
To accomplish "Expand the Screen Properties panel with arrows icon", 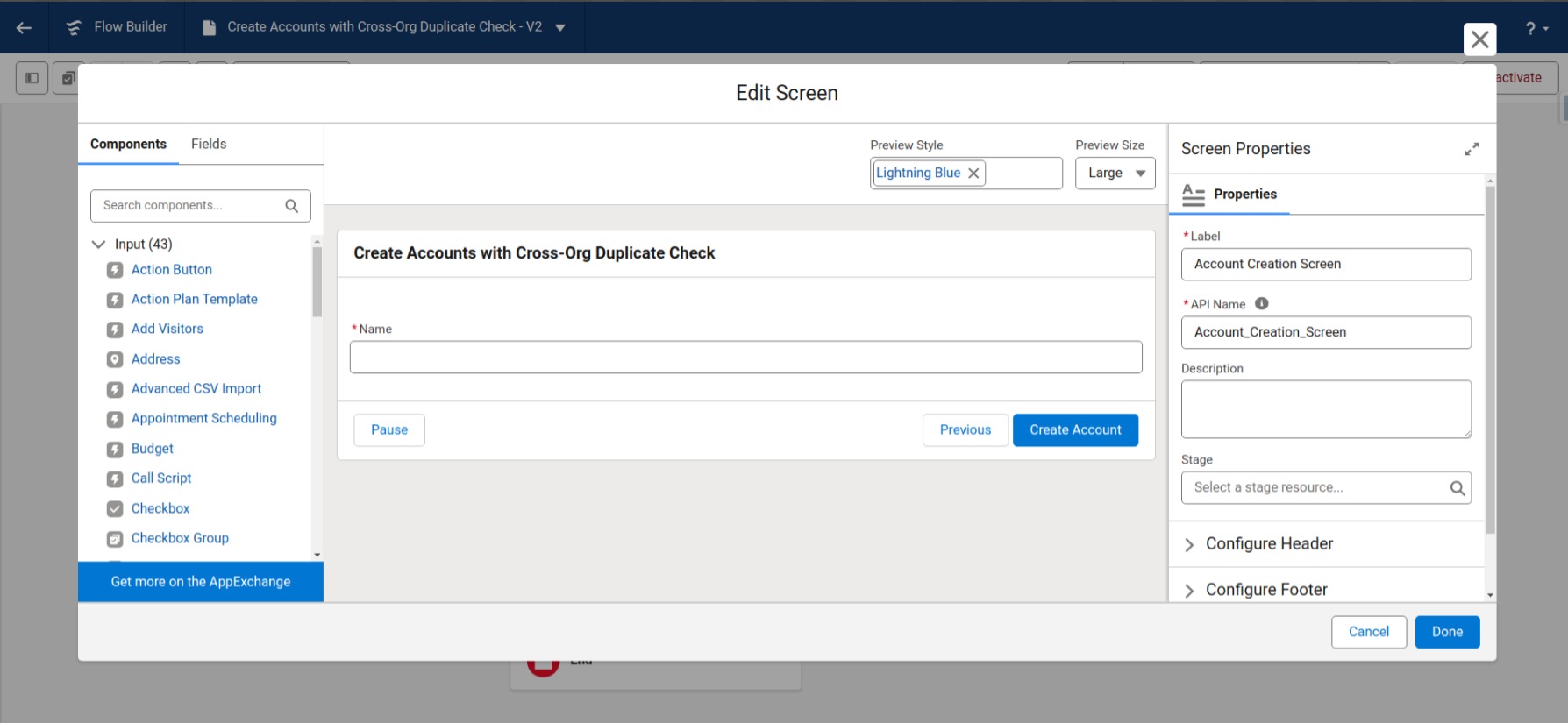I will (1471, 149).
